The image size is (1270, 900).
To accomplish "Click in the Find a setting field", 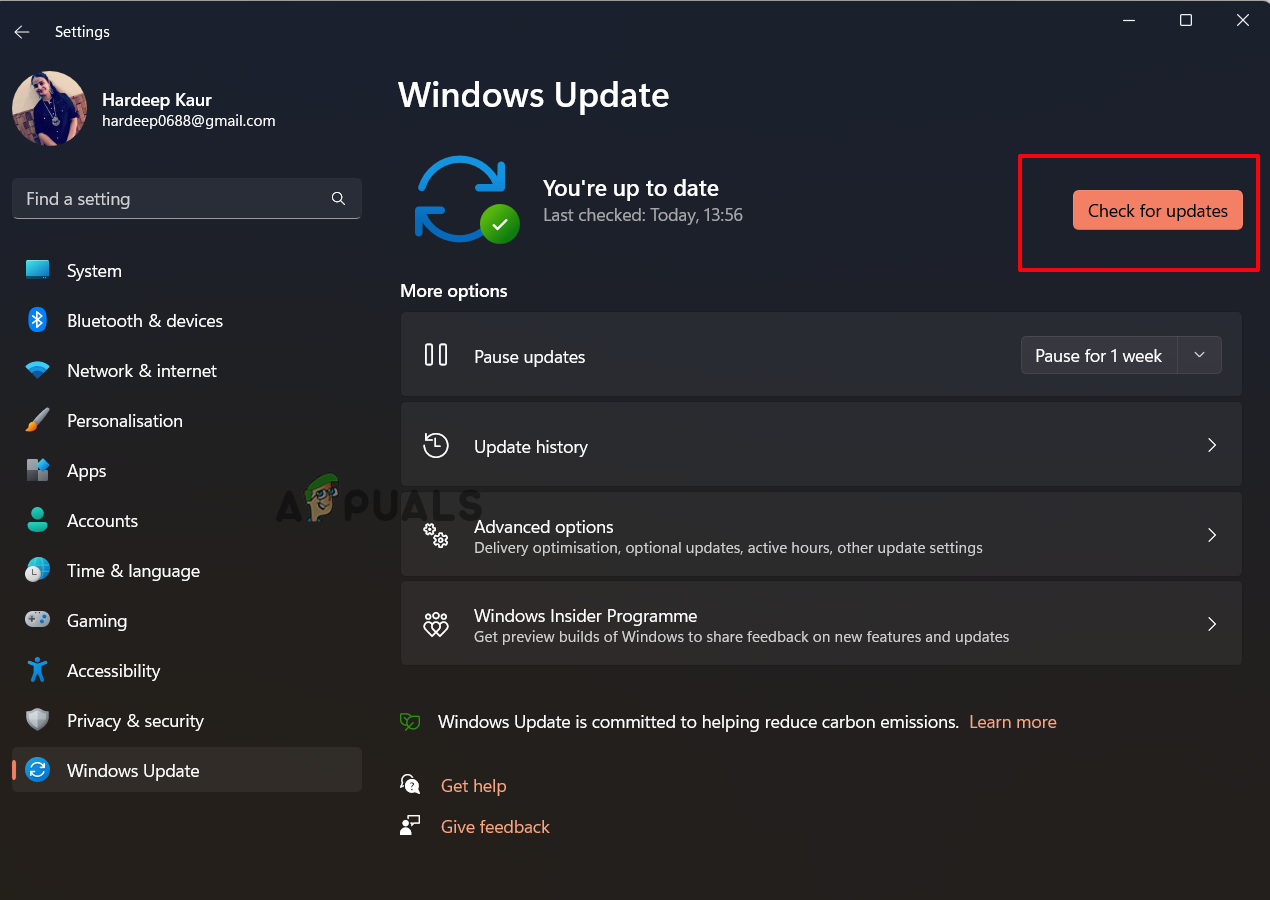I will [170, 199].
